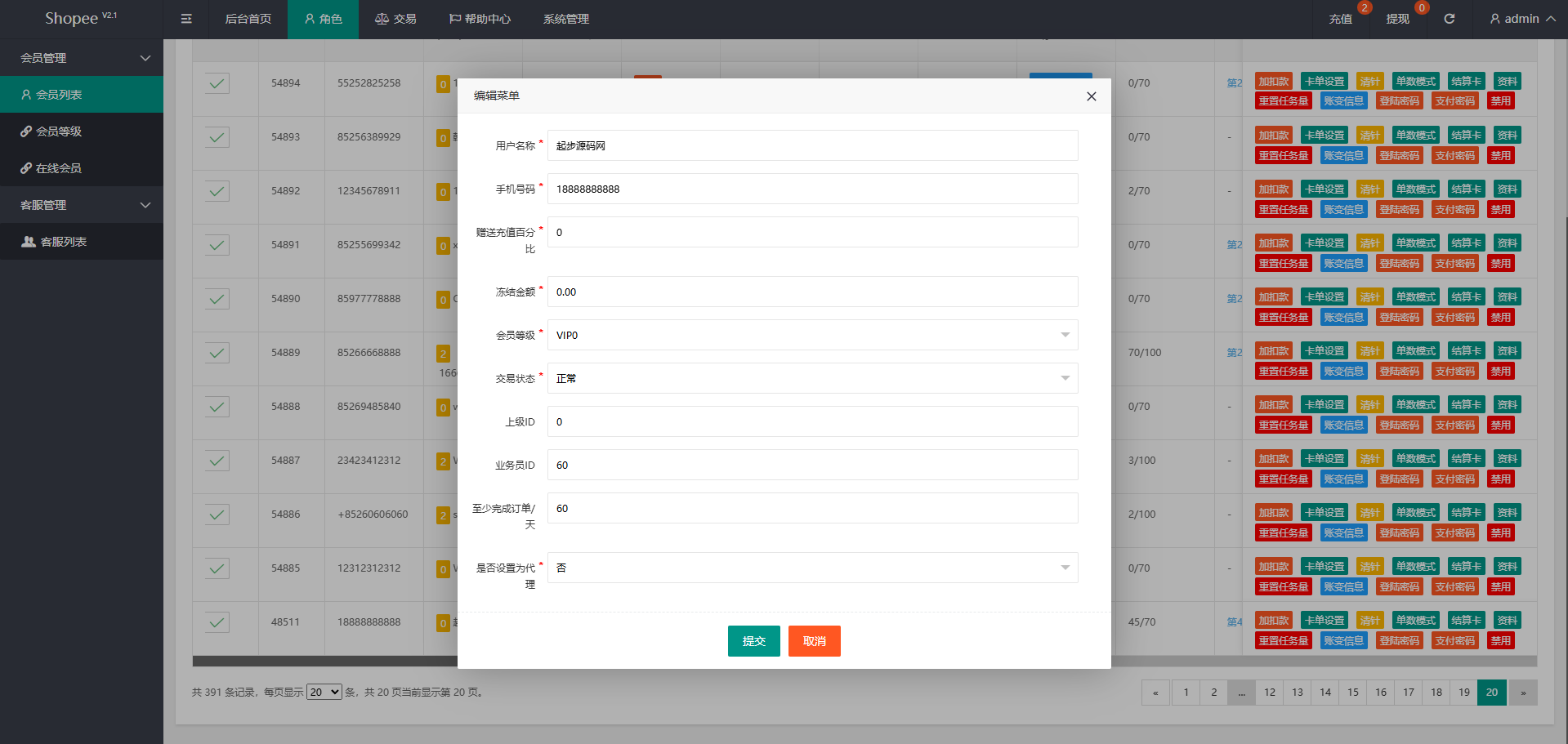
Task: Toggle checkbox for row 54892
Action: click(x=217, y=191)
